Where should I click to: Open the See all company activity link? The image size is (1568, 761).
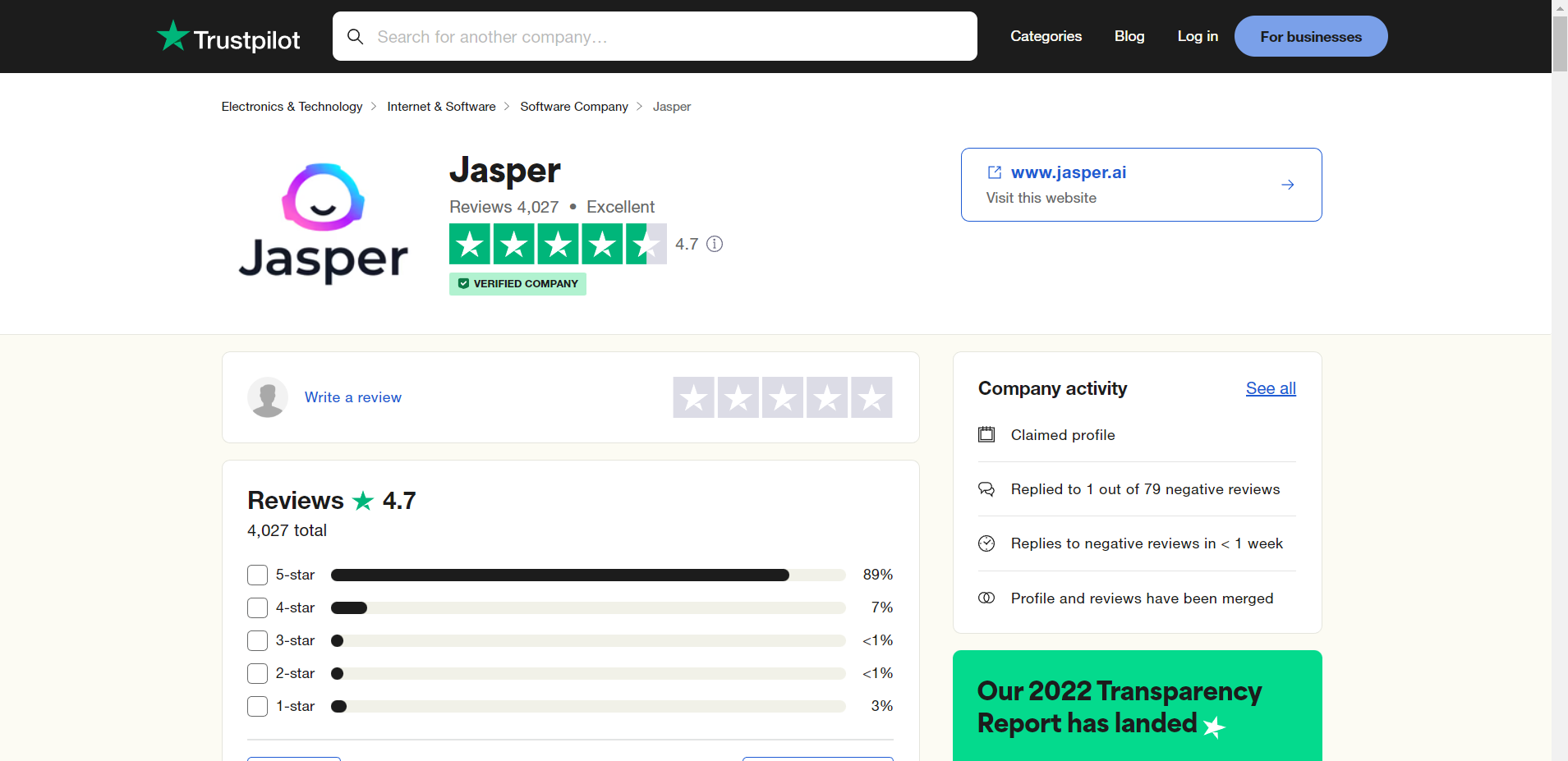(x=1271, y=388)
